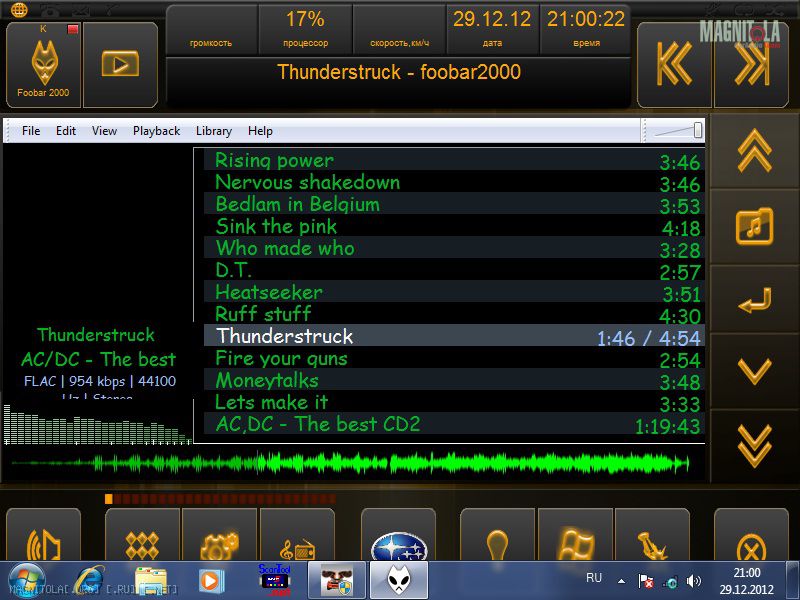
Task: Select the AC,DC - The best CD2 row
Action: click(x=454, y=424)
